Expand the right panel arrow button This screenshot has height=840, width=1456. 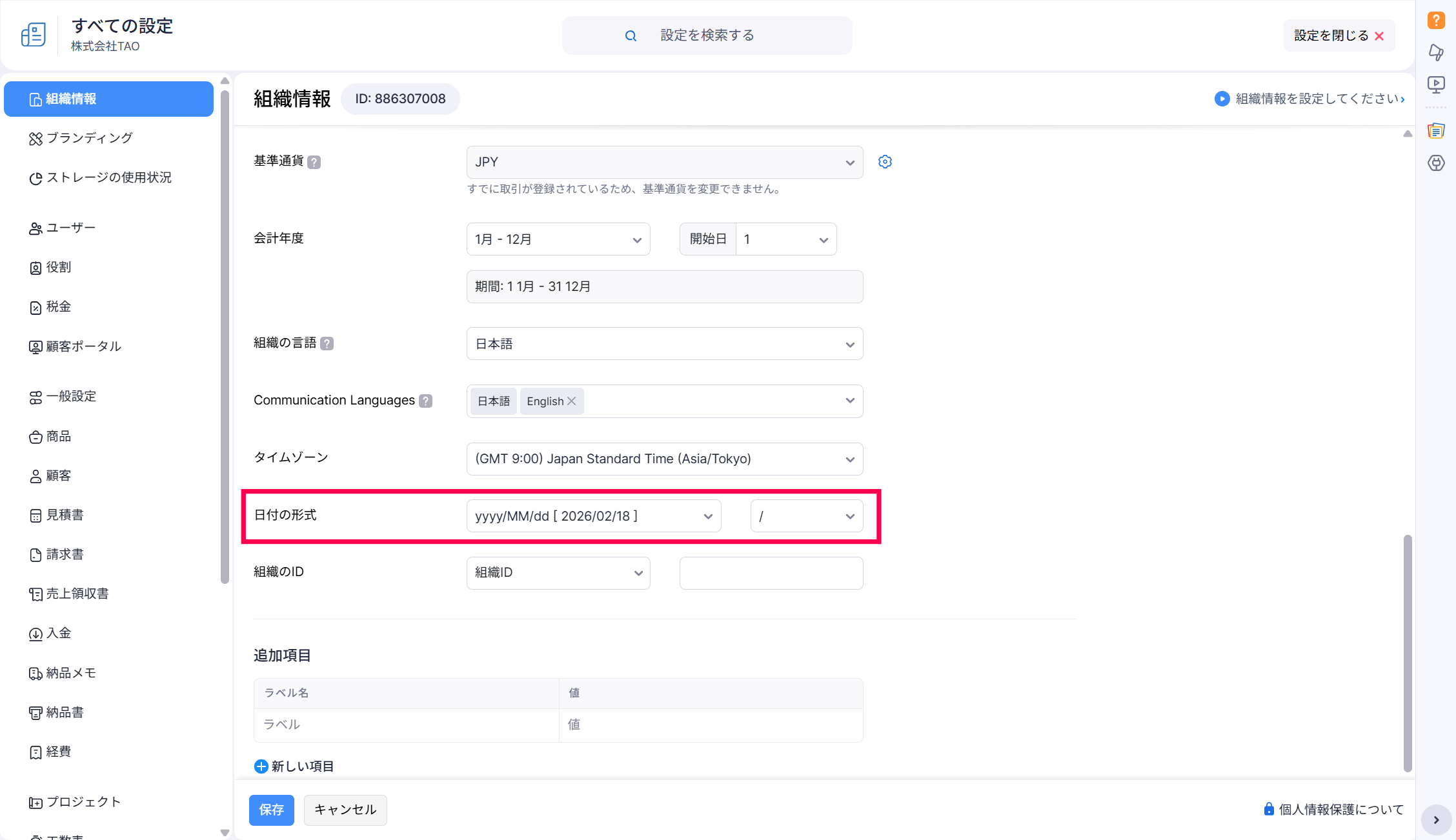pyautogui.click(x=1436, y=820)
